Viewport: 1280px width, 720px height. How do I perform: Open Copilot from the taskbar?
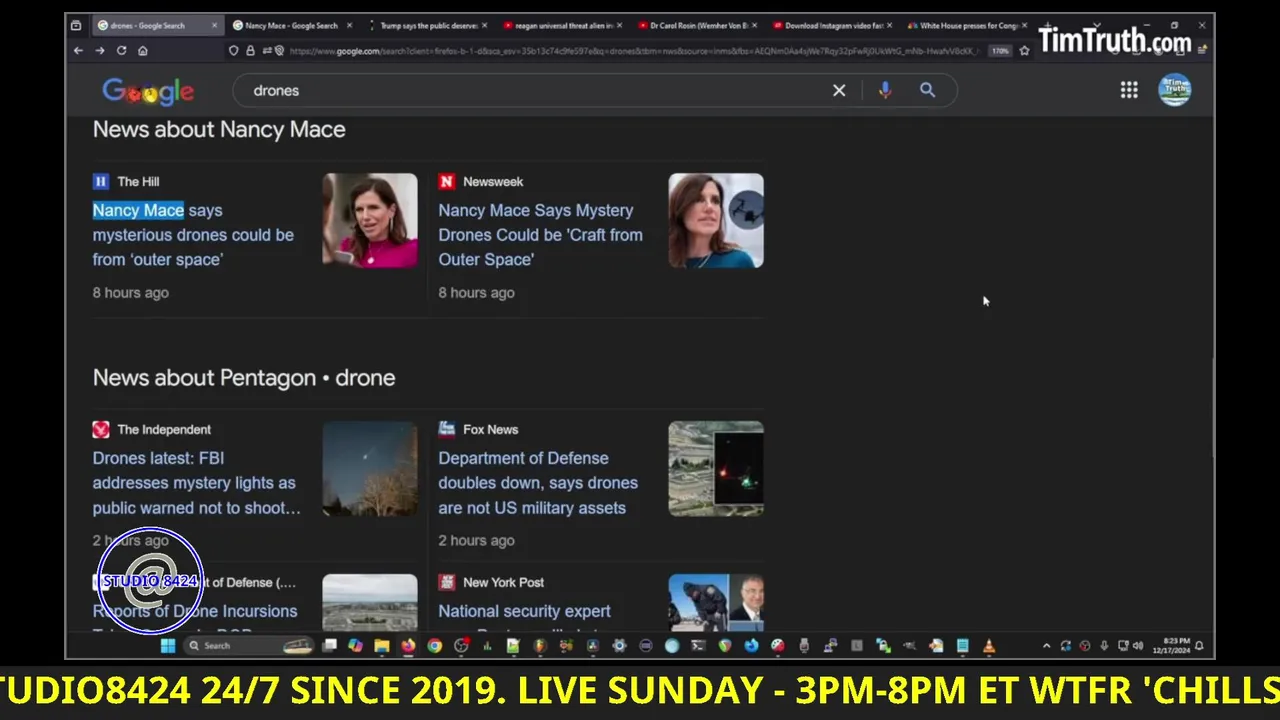click(x=355, y=646)
